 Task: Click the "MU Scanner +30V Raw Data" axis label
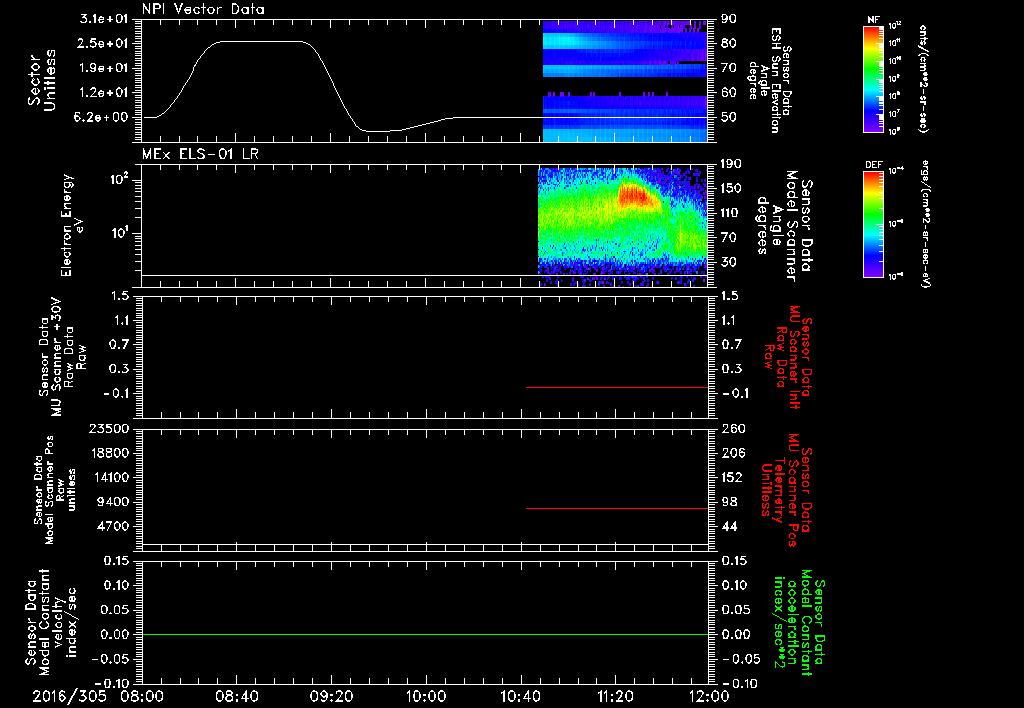point(62,357)
